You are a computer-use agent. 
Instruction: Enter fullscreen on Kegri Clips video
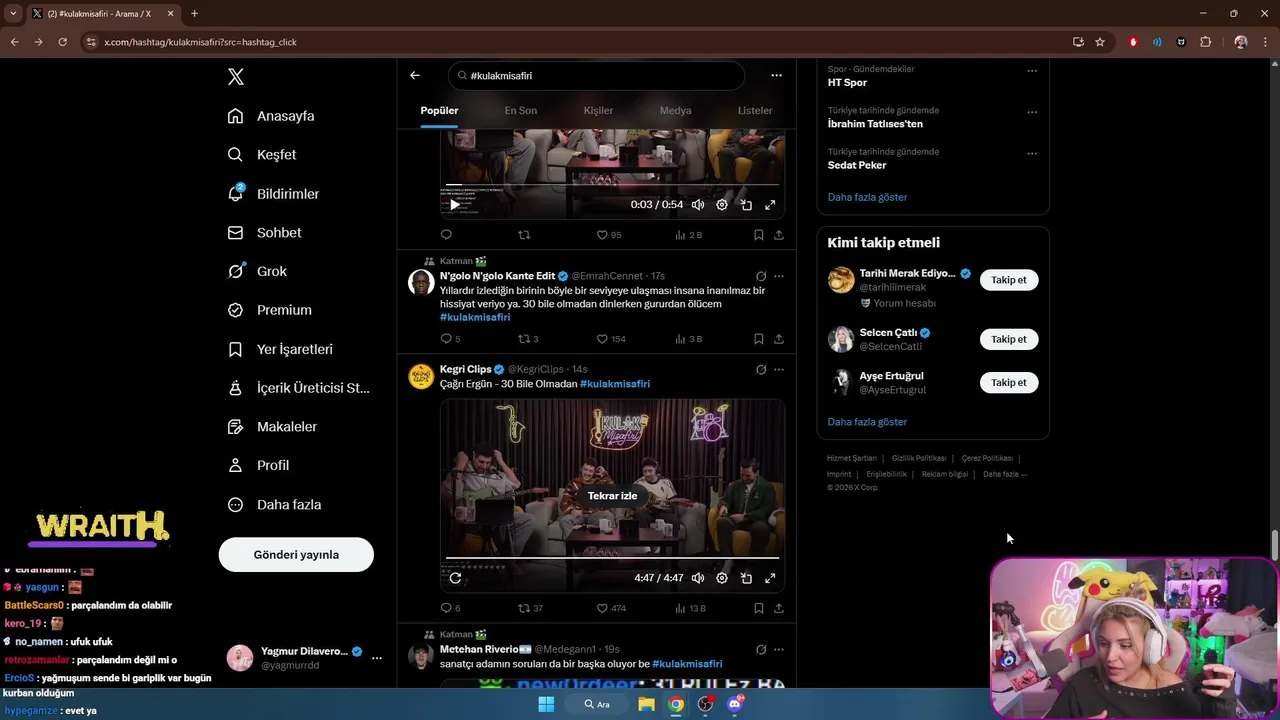pyautogui.click(x=770, y=578)
